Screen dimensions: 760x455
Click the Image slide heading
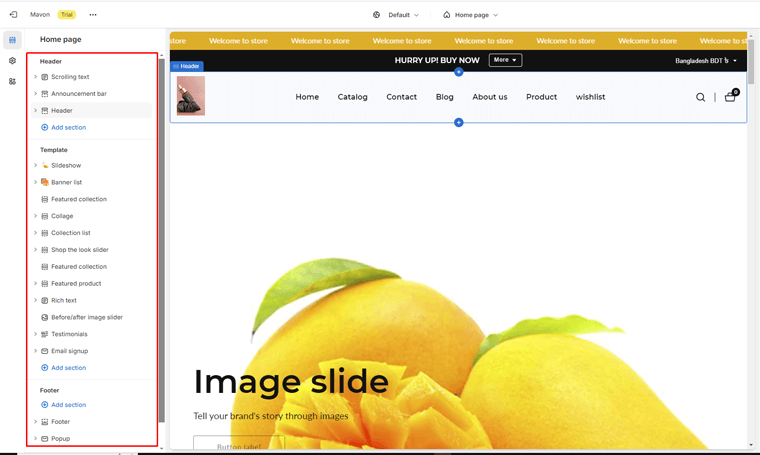click(x=291, y=382)
